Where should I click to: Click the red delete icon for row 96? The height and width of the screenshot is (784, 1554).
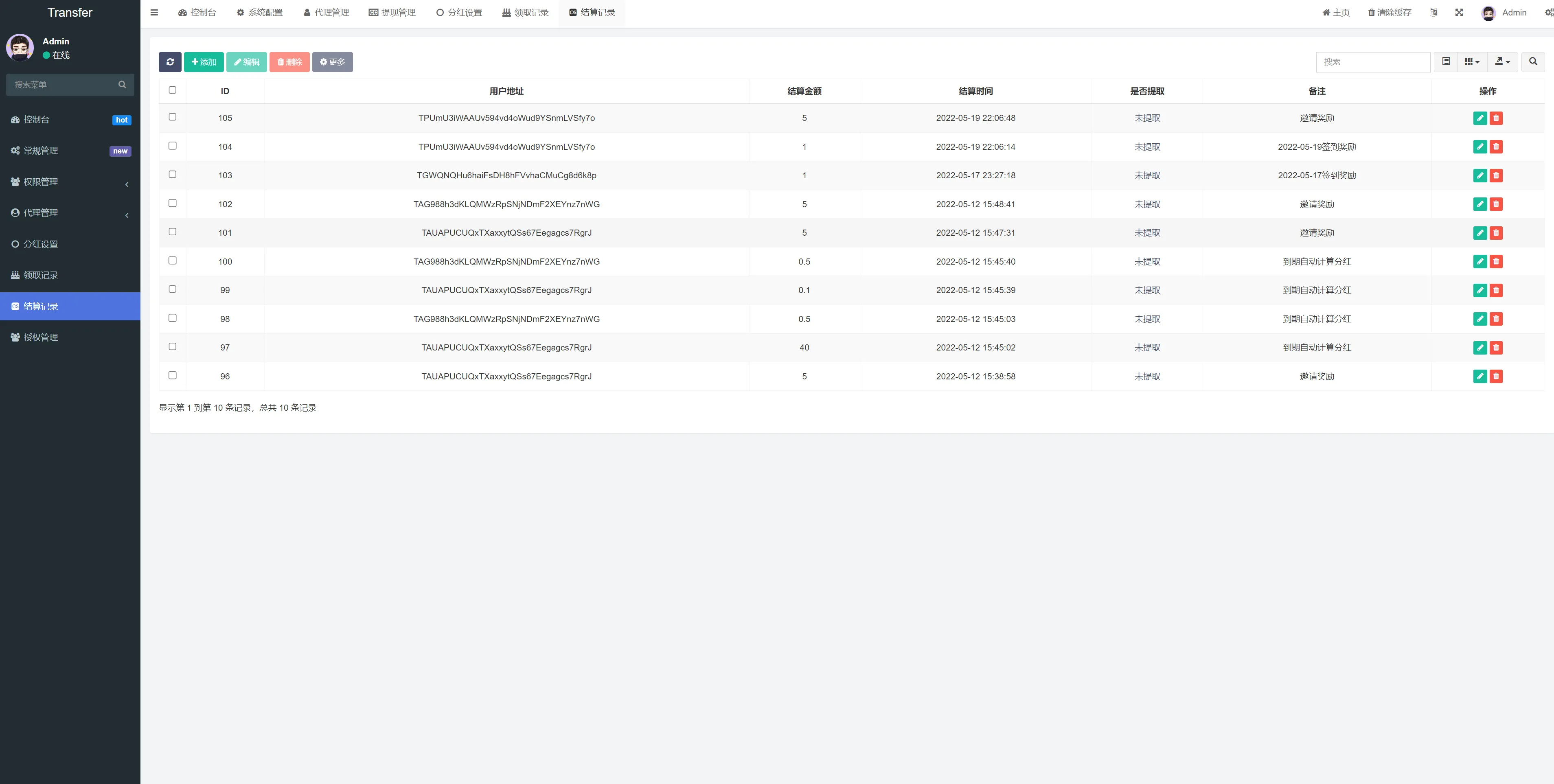[x=1496, y=376]
